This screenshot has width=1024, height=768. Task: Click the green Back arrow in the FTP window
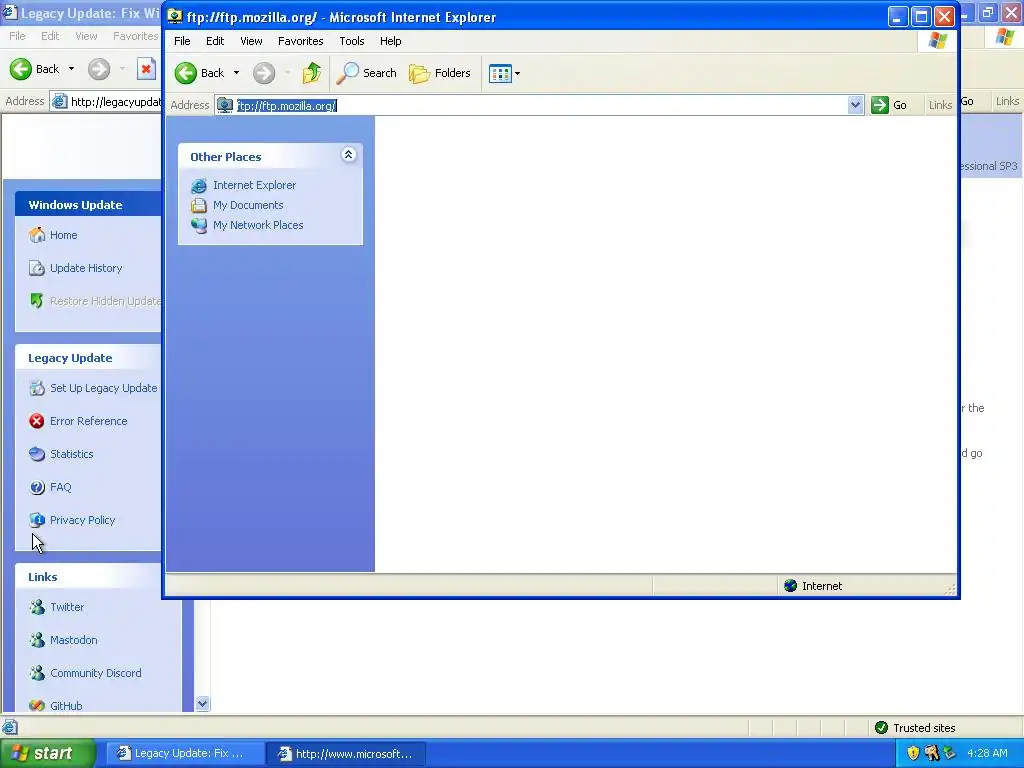[x=185, y=73]
